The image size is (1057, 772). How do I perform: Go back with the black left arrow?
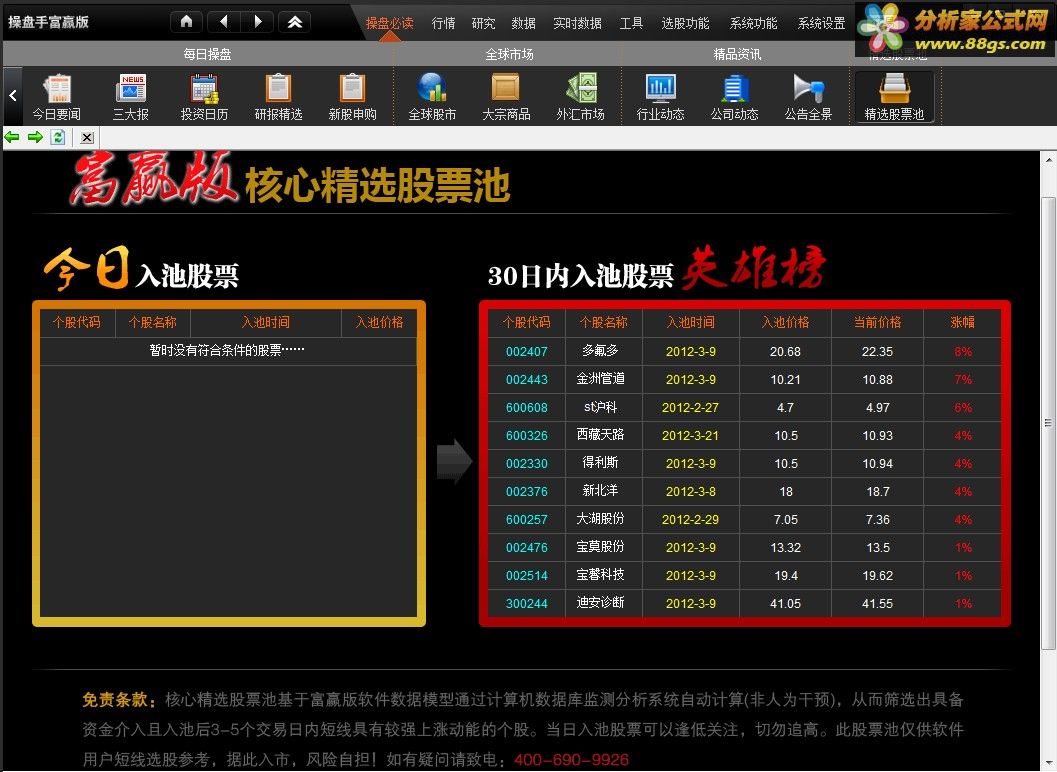tap(224, 22)
